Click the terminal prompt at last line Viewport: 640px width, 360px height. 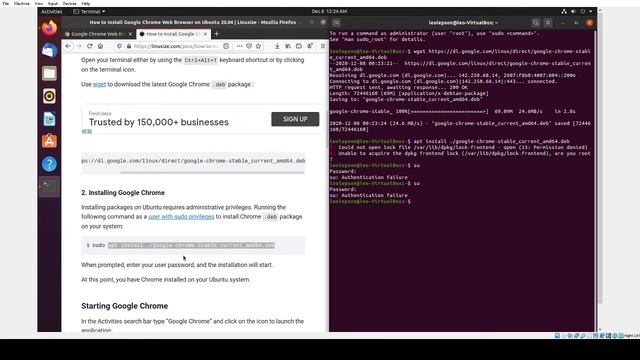[371, 201]
